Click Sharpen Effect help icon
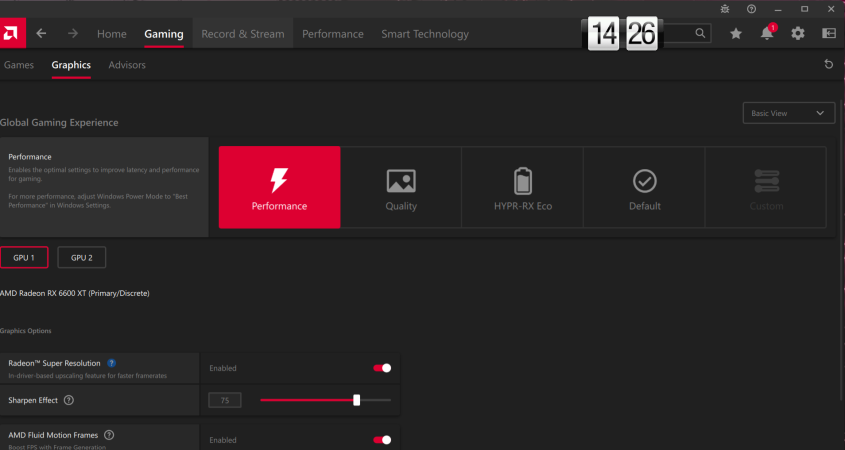 click(68, 400)
